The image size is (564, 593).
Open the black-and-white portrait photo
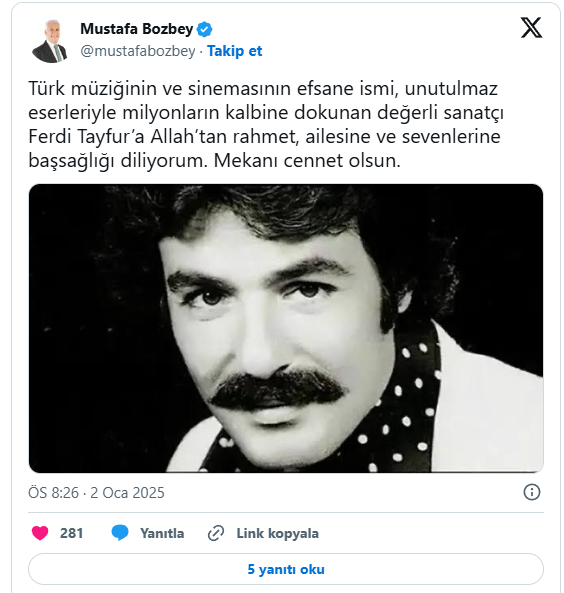tap(286, 328)
